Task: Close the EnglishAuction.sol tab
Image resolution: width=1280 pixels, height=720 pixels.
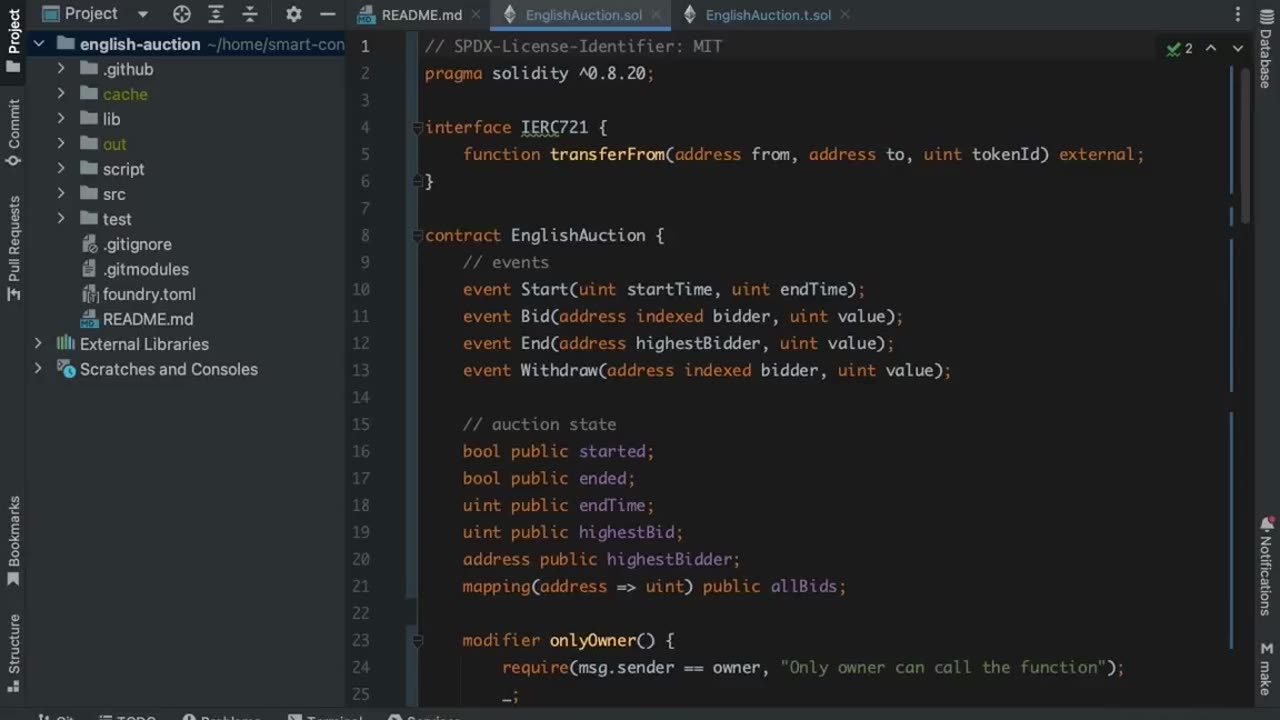Action: pyautogui.click(x=656, y=15)
